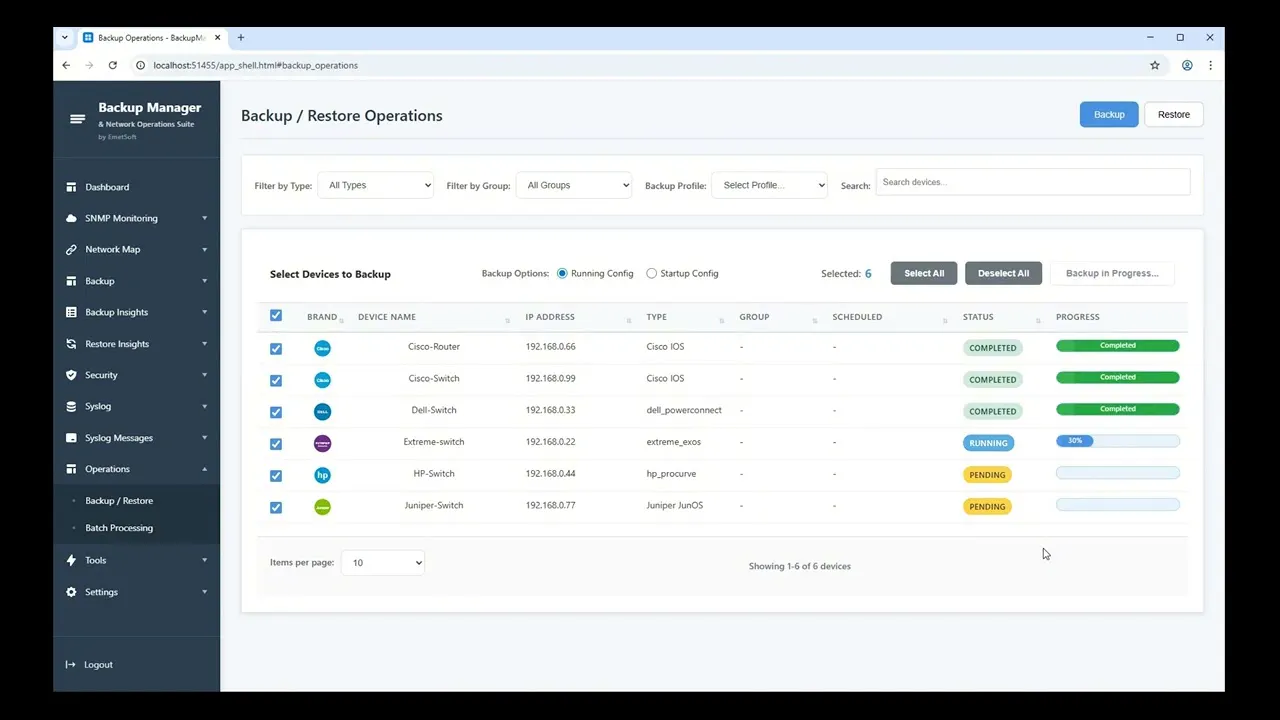Open the Chrome three-dot menu
The image size is (1280, 720).
pos(1210,65)
